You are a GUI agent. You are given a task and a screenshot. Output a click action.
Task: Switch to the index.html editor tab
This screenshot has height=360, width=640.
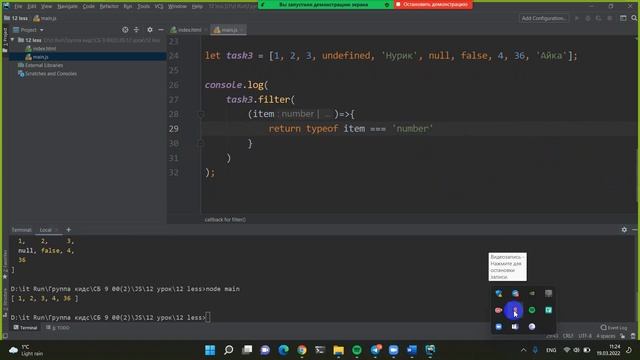tap(189, 30)
